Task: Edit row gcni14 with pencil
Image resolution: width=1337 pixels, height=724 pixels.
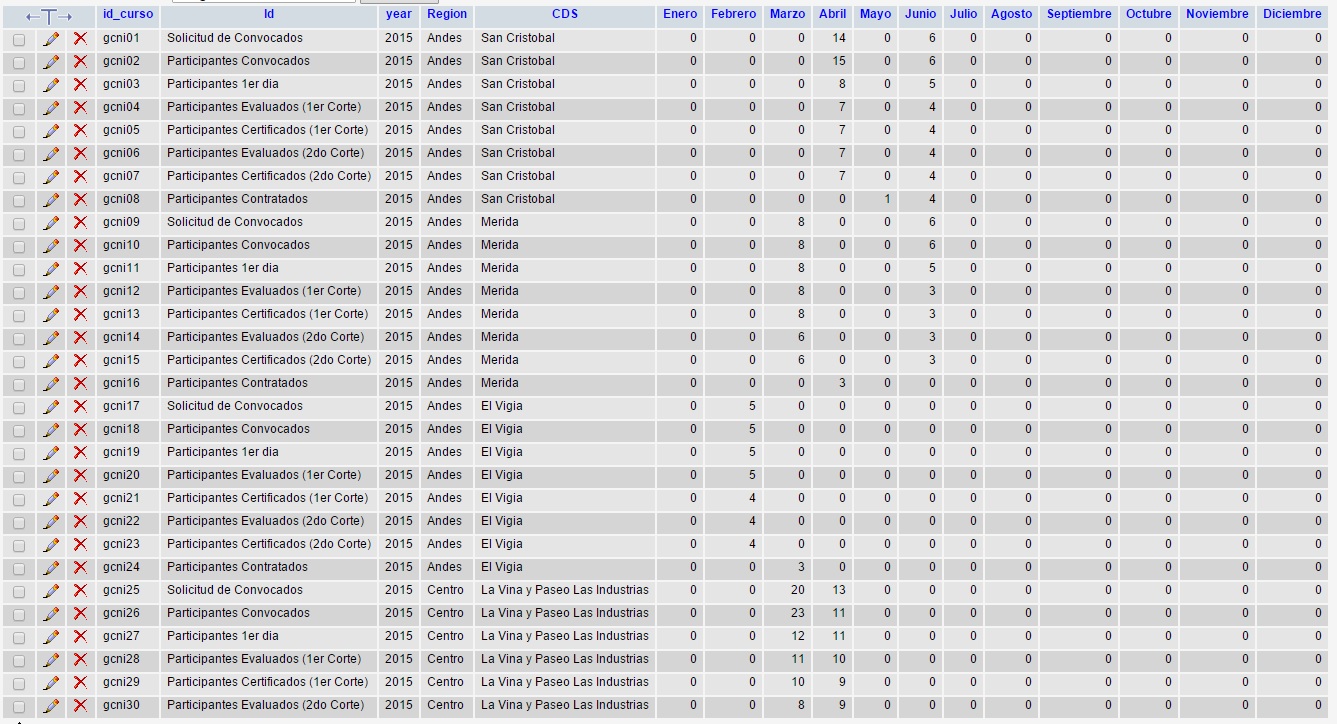Action: [51, 337]
